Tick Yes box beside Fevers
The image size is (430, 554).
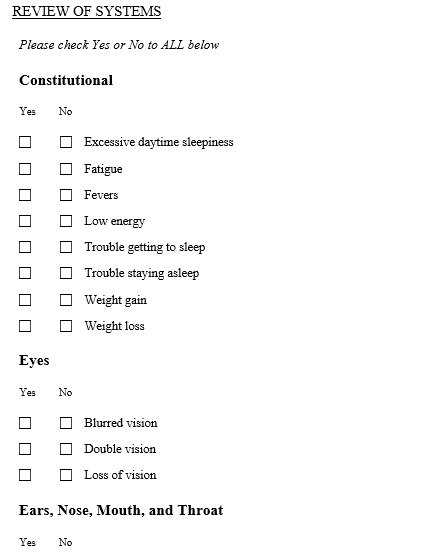(25, 195)
